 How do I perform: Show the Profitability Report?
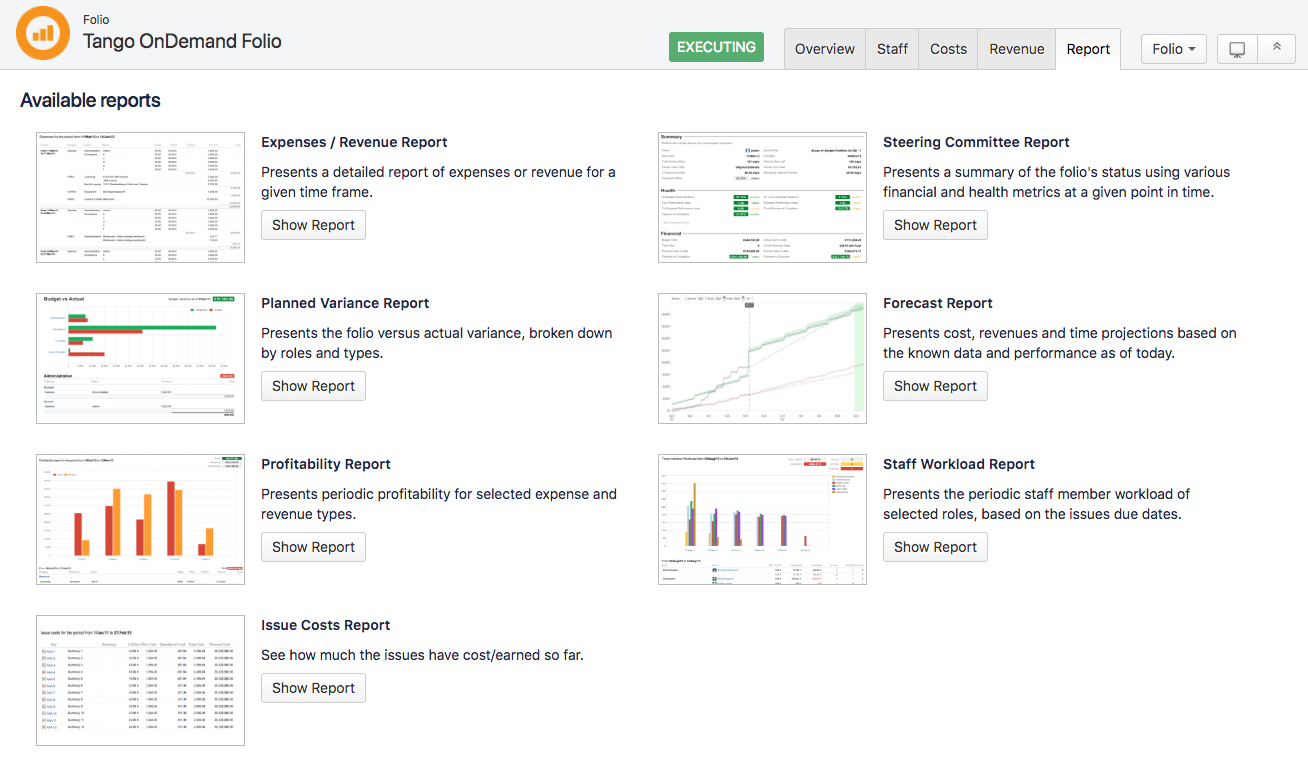pos(313,547)
